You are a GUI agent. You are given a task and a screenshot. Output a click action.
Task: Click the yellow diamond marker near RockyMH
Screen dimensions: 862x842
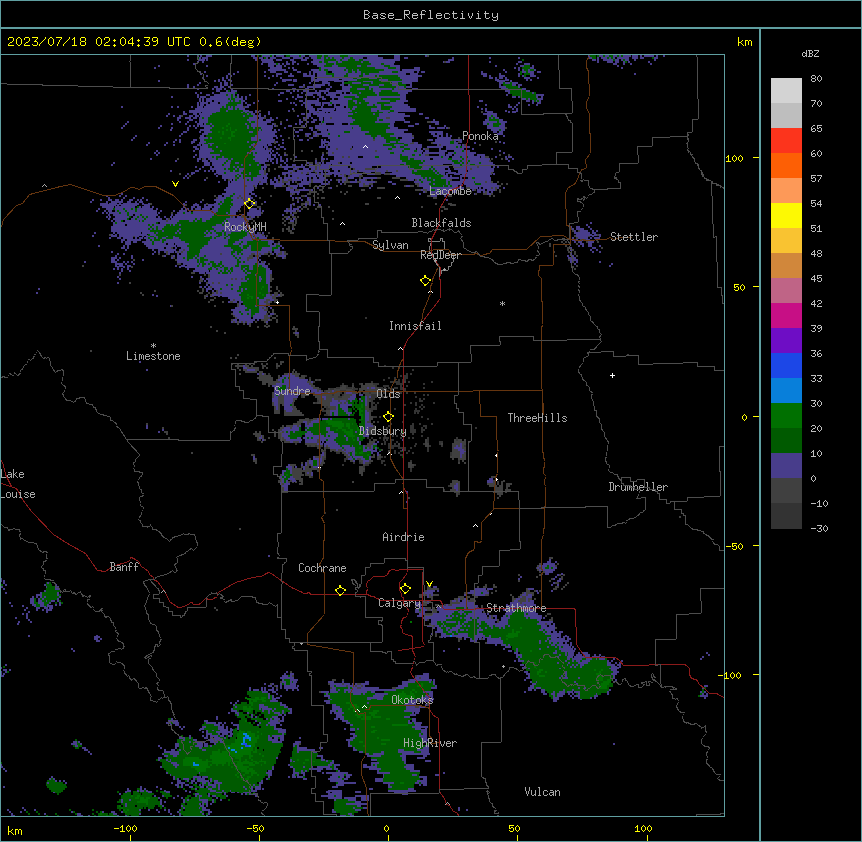pos(250,204)
